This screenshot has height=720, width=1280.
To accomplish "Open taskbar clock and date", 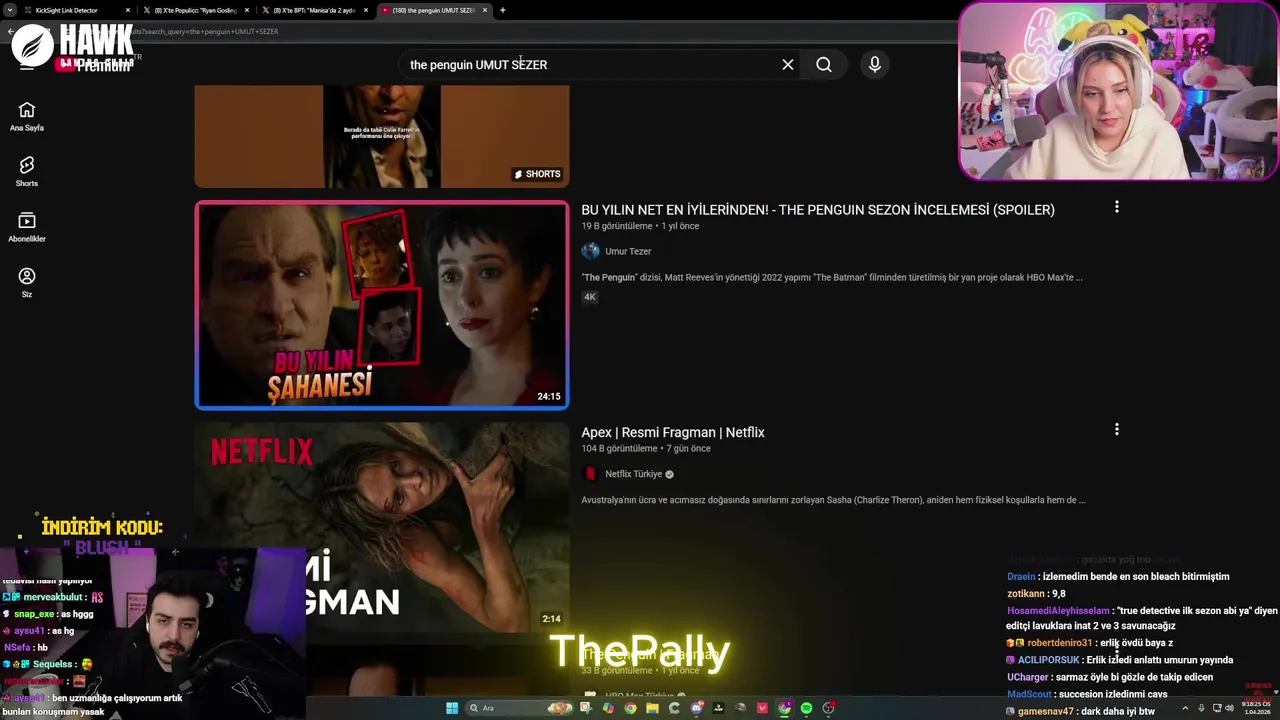I will pos(1257,708).
